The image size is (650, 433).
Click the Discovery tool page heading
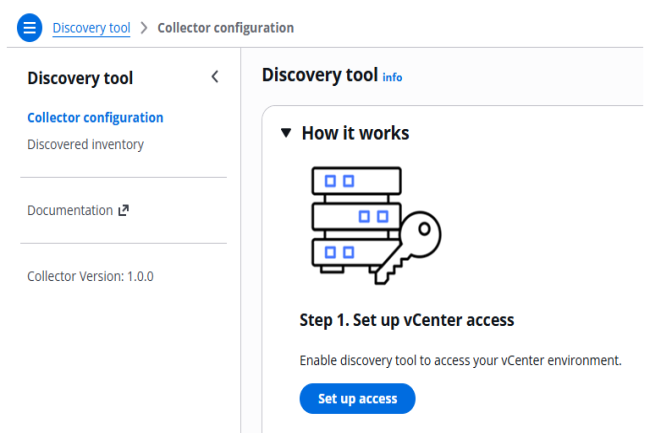(x=319, y=75)
